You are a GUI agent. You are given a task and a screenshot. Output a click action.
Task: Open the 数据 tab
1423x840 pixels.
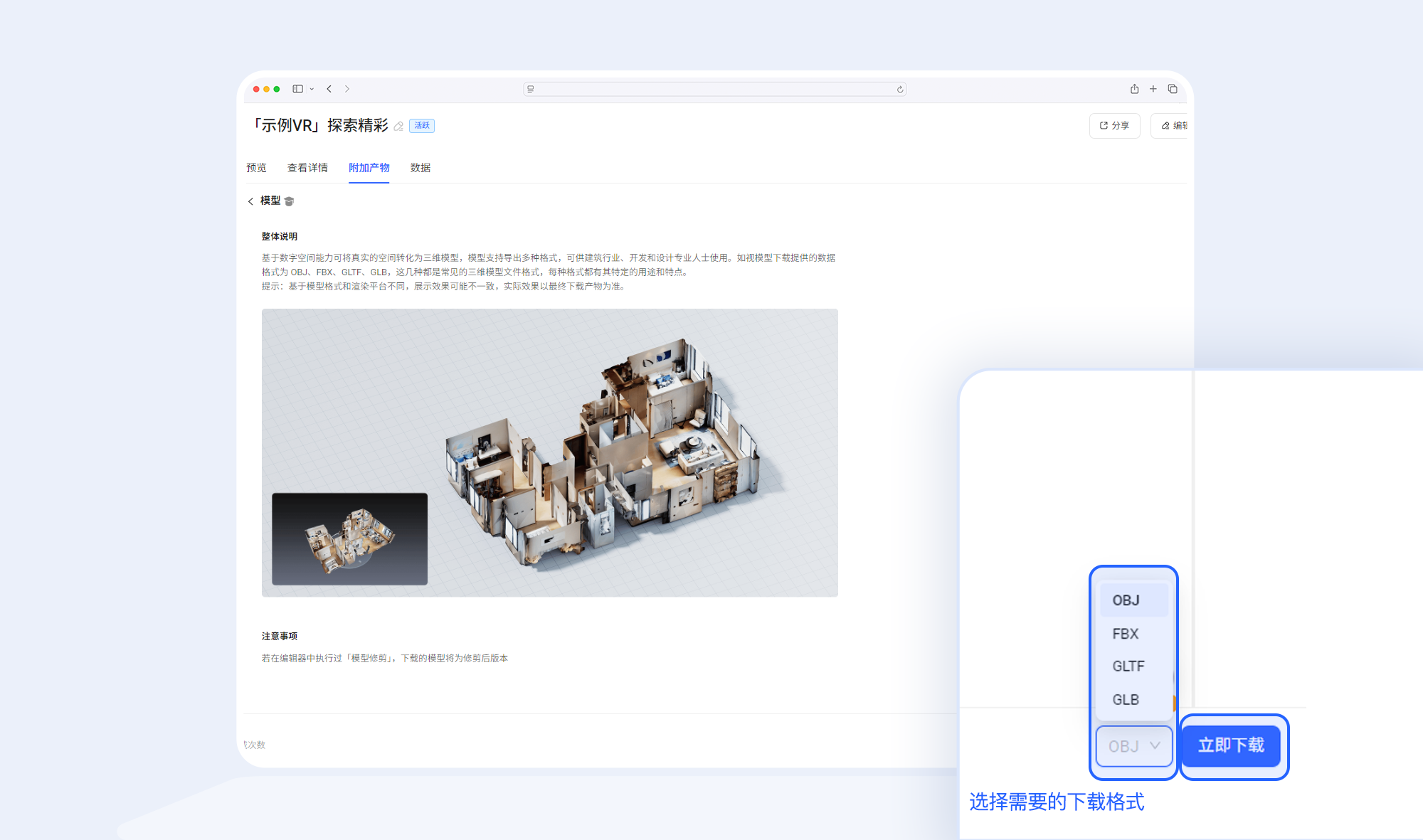[x=420, y=168]
